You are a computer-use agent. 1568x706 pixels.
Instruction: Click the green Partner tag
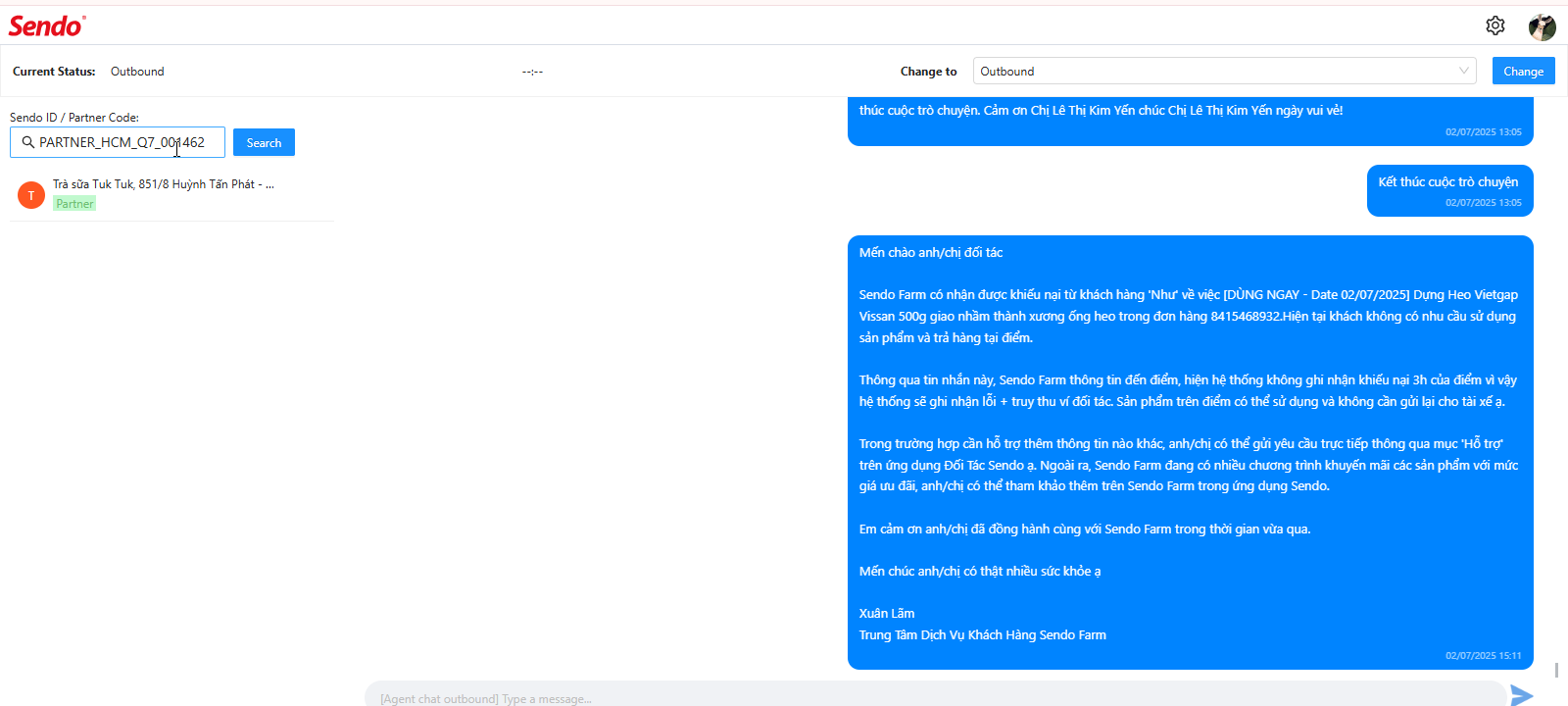pyautogui.click(x=74, y=204)
